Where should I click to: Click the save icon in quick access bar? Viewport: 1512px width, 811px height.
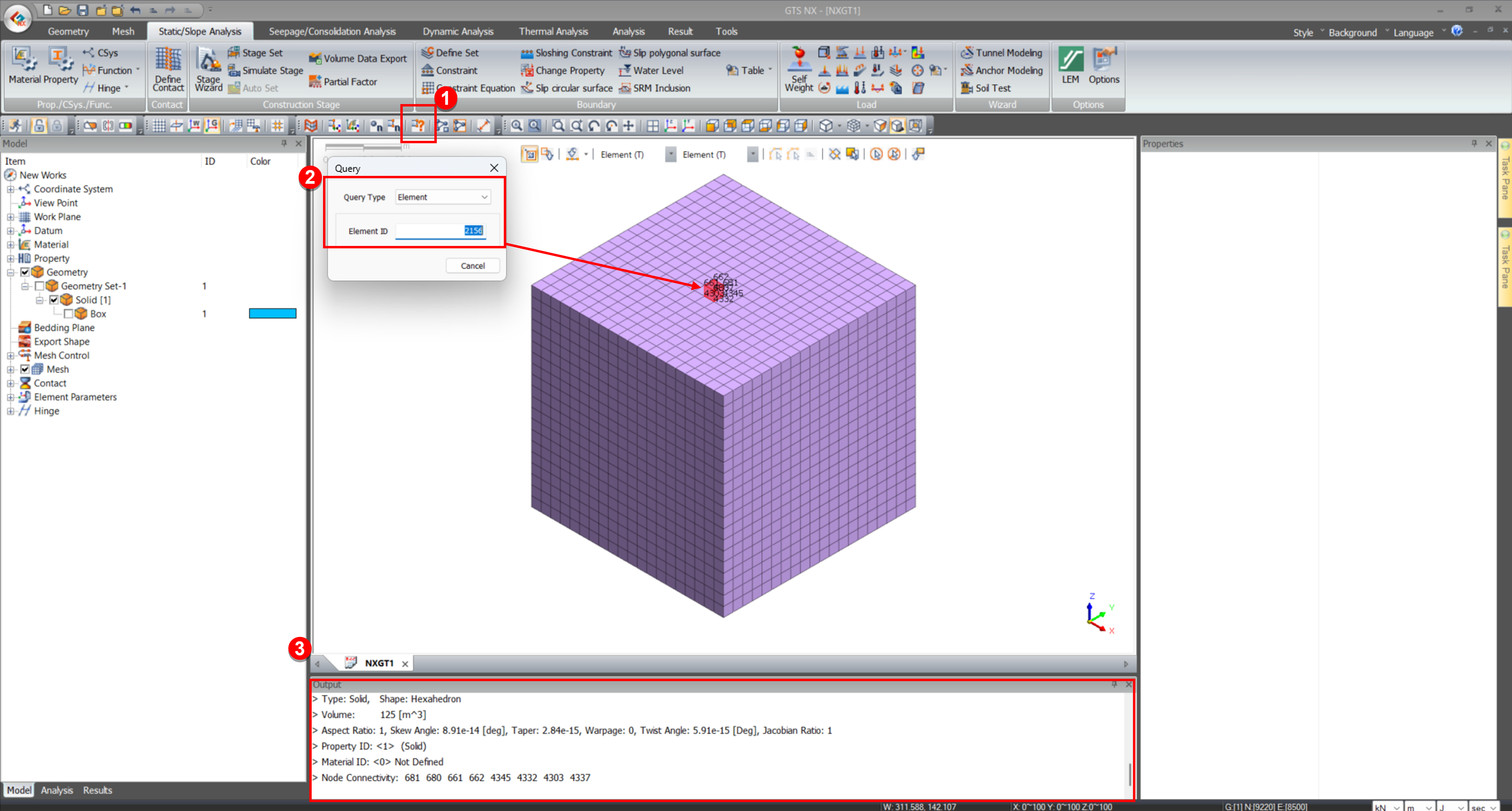click(83, 10)
